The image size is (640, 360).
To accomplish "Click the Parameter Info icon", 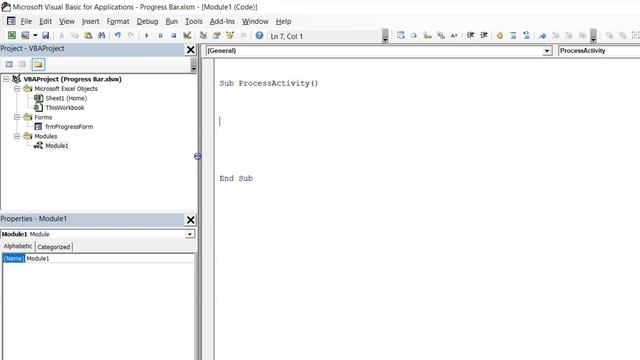I will tap(441, 36).
